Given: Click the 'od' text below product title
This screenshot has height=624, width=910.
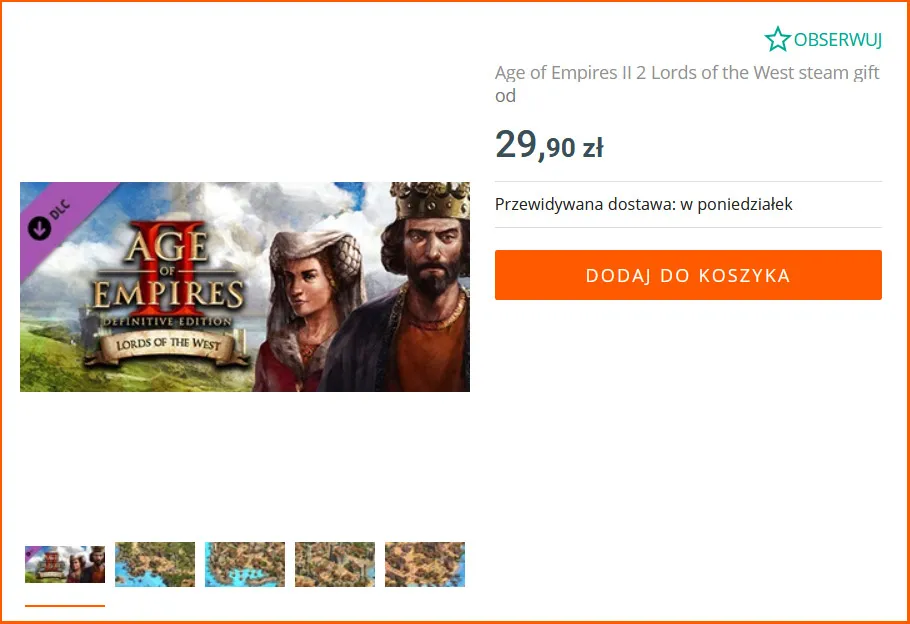Looking at the screenshot, I should [505, 96].
